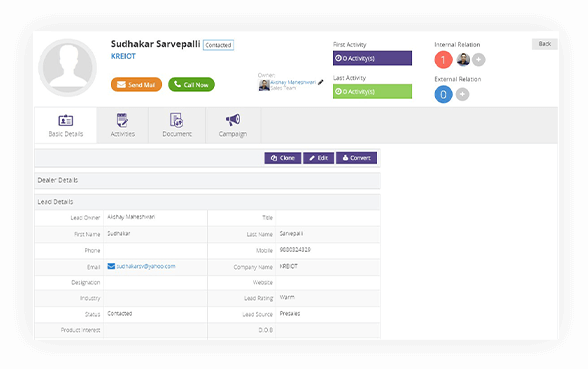Click the owner edit pencil icon
Image resolution: width=588 pixels, height=369 pixels.
point(321,82)
